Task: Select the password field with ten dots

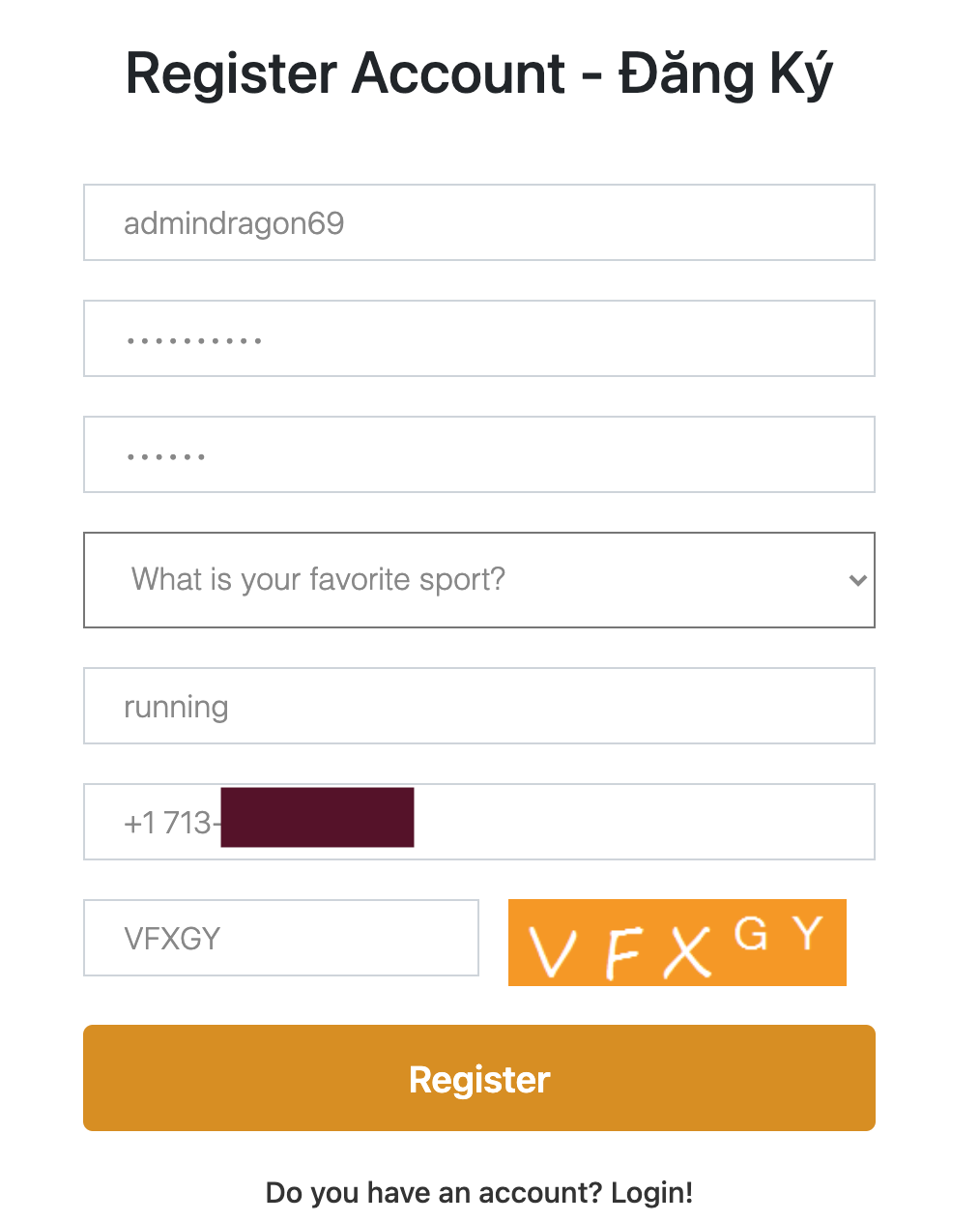Action: point(479,338)
